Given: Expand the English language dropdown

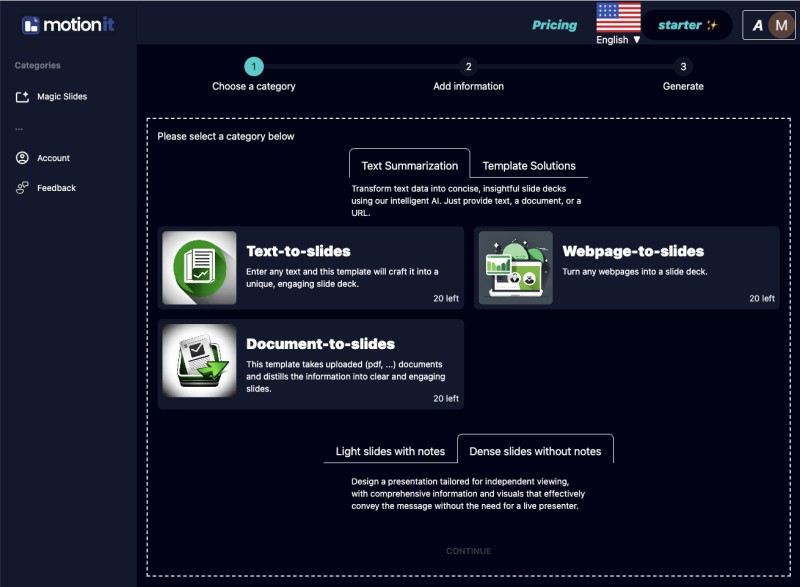Looking at the screenshot, I should (x=618, y=40).
